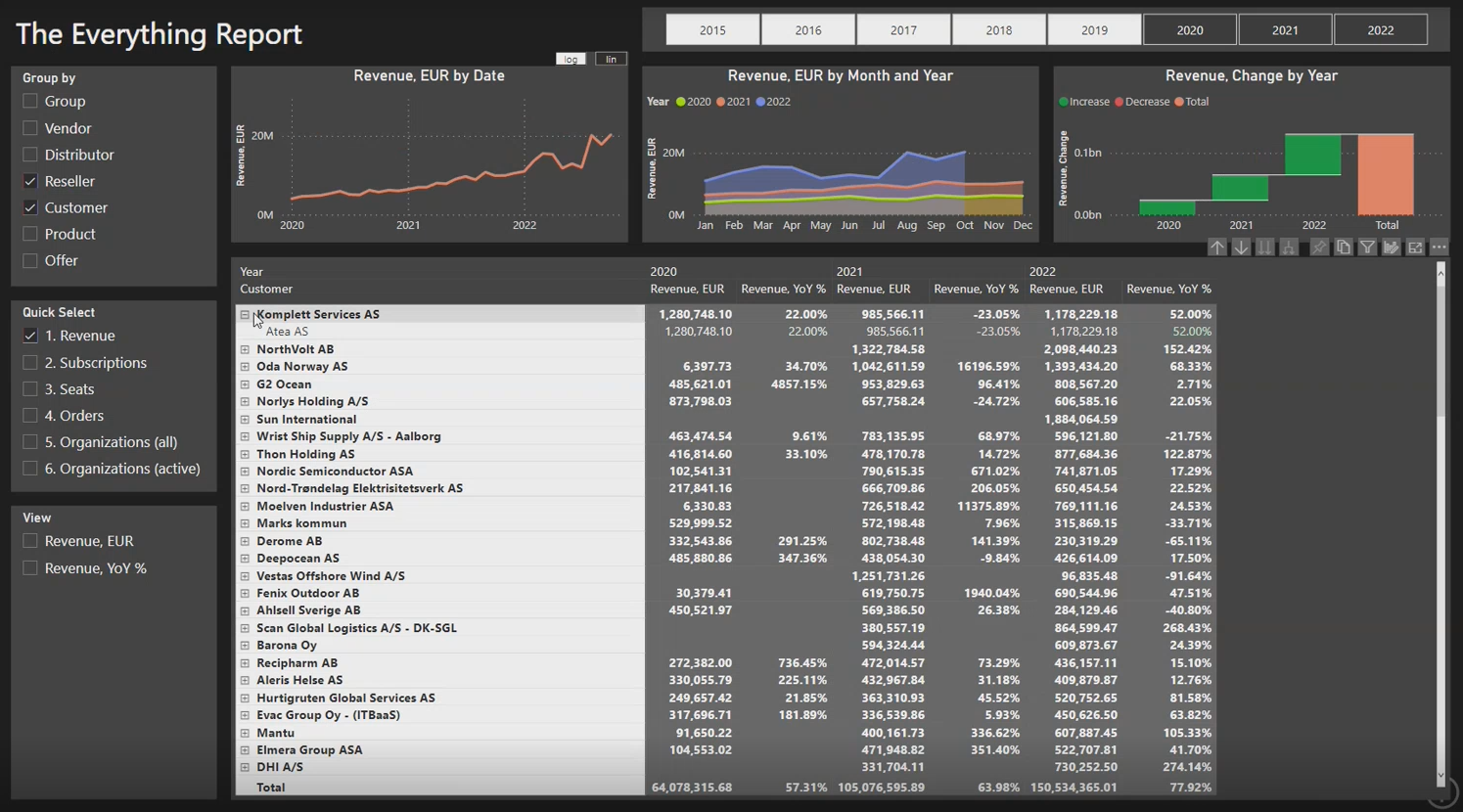Open the matrix in focus mode
This screenshot has width=1463, height=812.
pos(1415,248)
